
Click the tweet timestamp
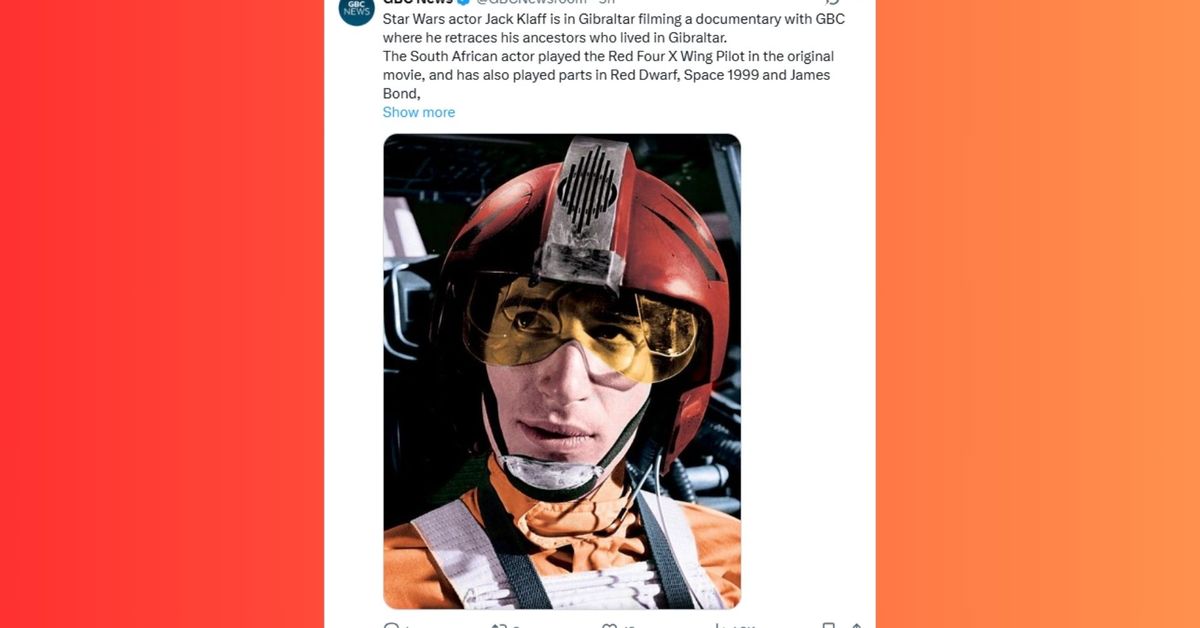610,3
